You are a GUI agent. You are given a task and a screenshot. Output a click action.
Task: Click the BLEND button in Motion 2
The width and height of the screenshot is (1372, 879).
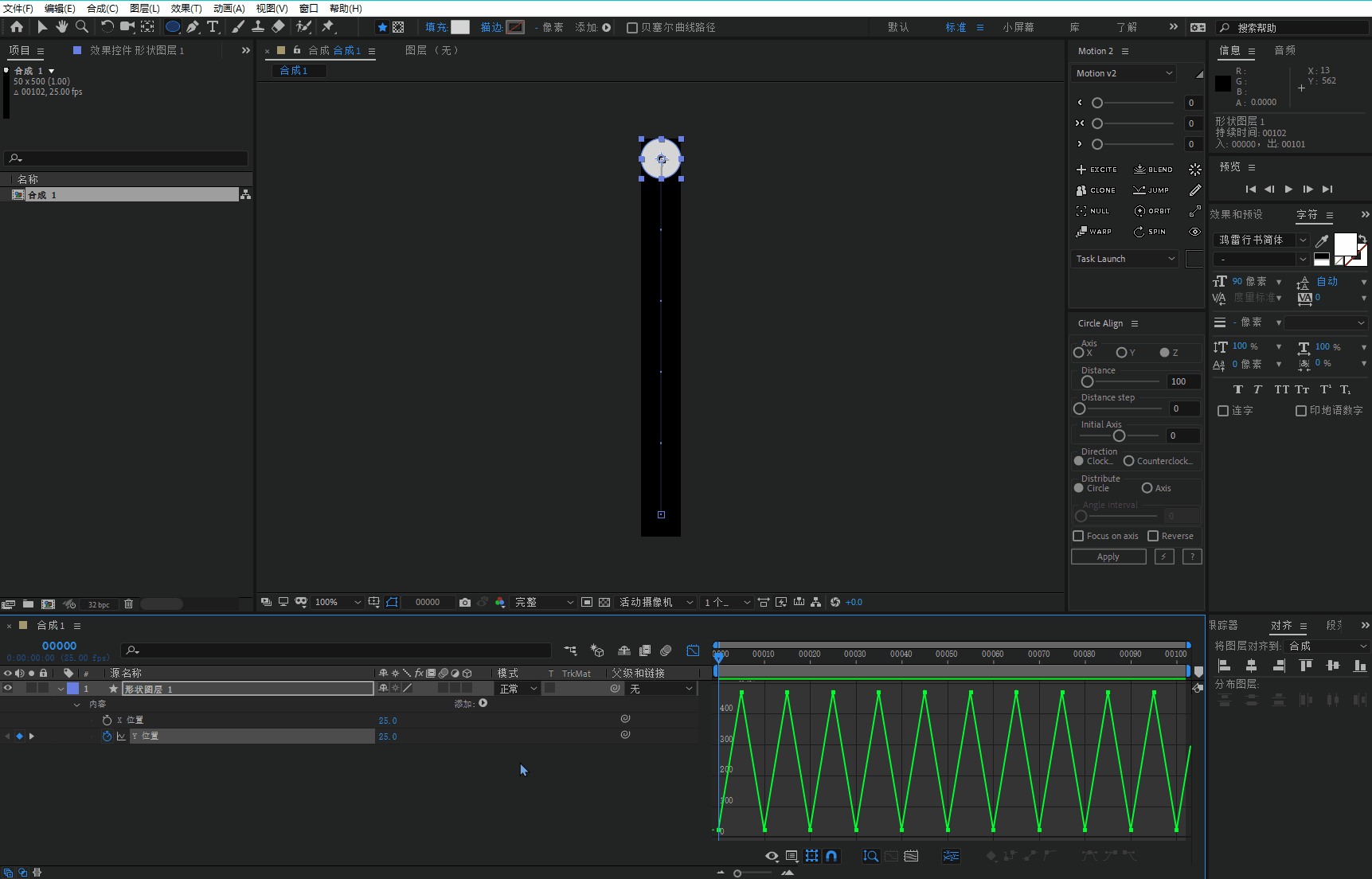tap(1153, 170)
